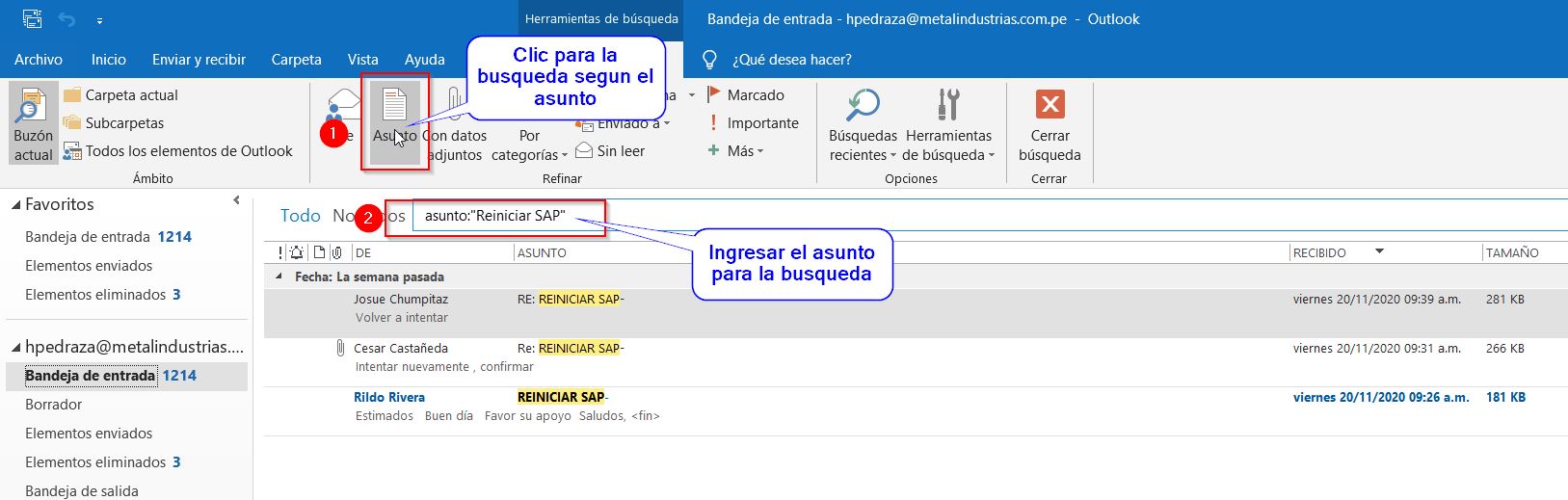Sort by importance column header icon

pyautogui.click(x=280, y=252)
